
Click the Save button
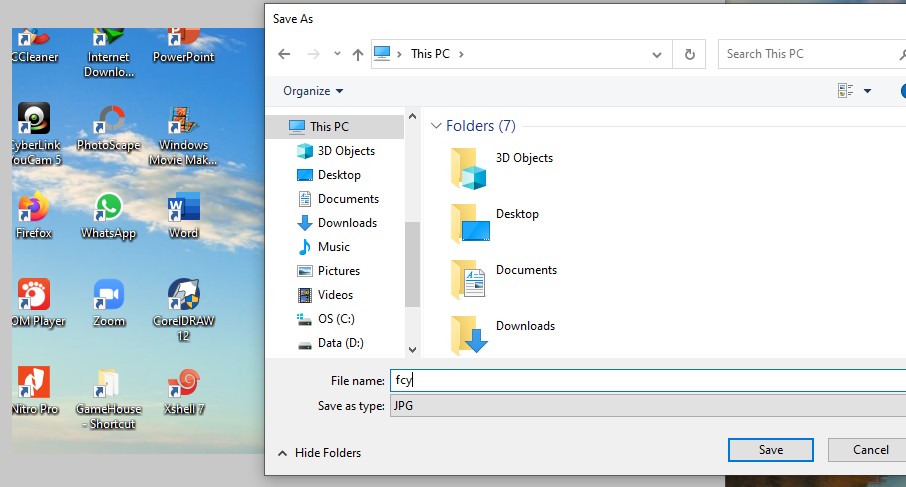[x=770, y=450]
